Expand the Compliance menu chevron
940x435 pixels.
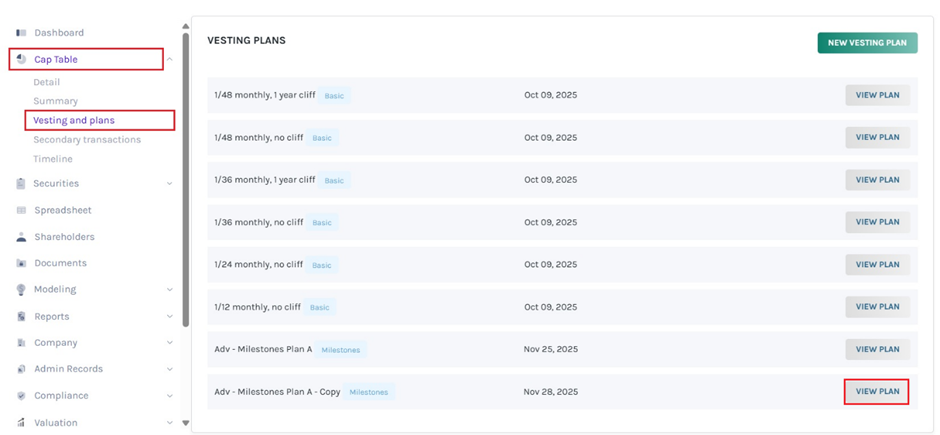(x=170, y=395)
